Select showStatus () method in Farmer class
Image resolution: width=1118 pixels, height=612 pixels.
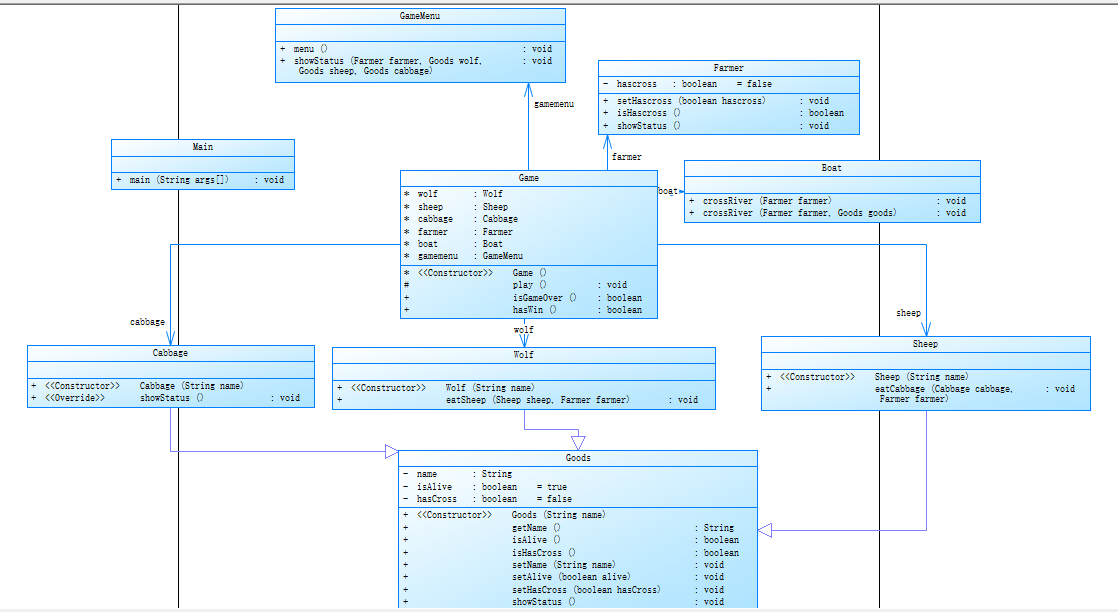click(x=716, y=126)
